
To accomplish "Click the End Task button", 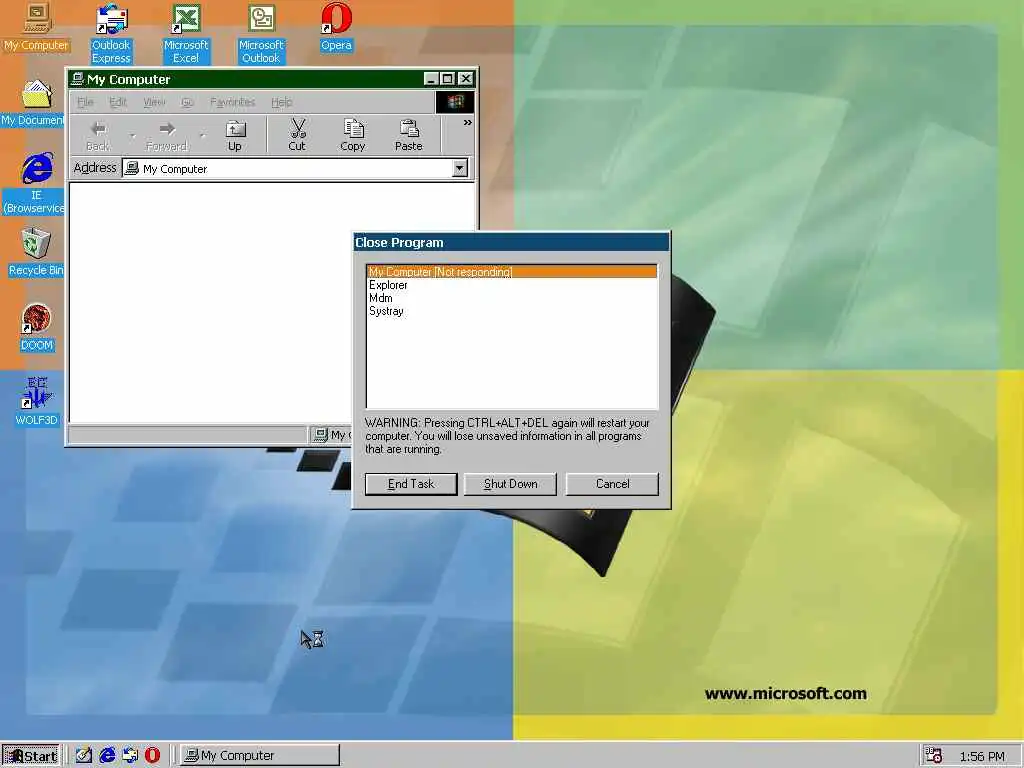I will tap(411, 484).
